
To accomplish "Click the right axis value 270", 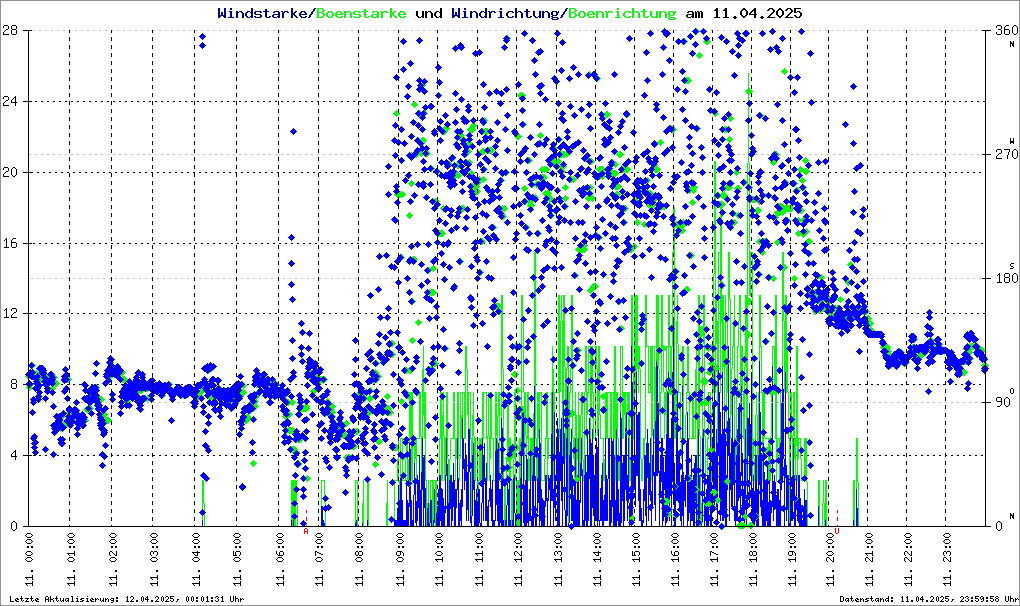I will [x=1006, y=155].
